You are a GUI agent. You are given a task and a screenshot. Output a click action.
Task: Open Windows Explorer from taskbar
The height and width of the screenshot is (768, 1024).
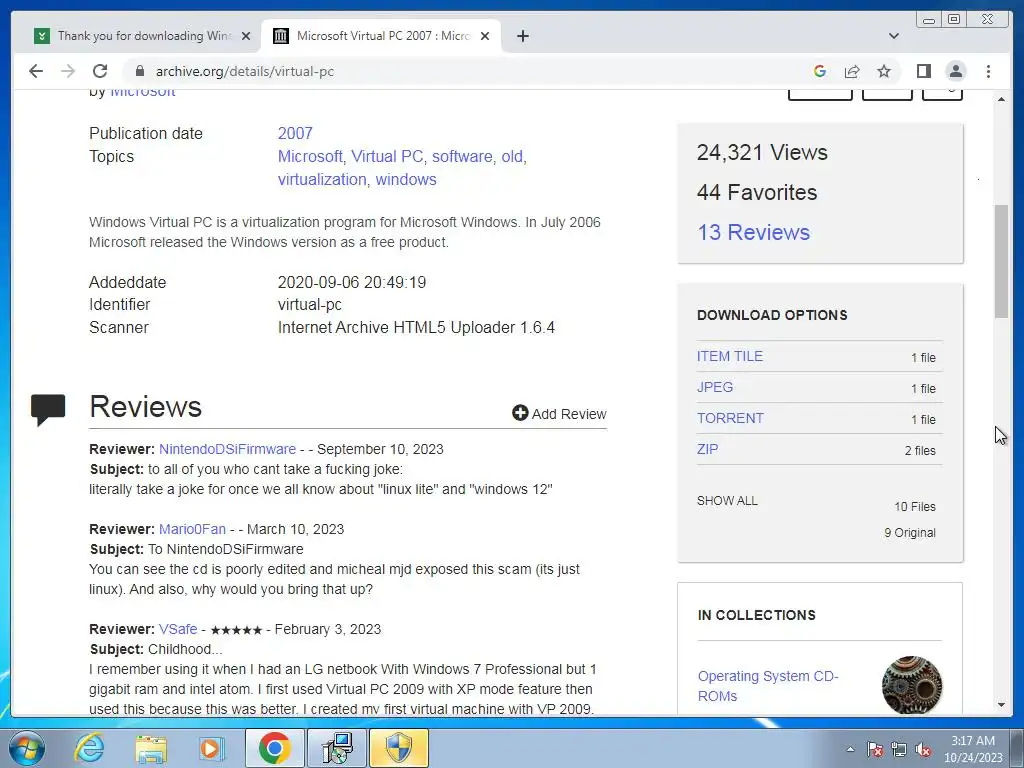click(151, 748)
